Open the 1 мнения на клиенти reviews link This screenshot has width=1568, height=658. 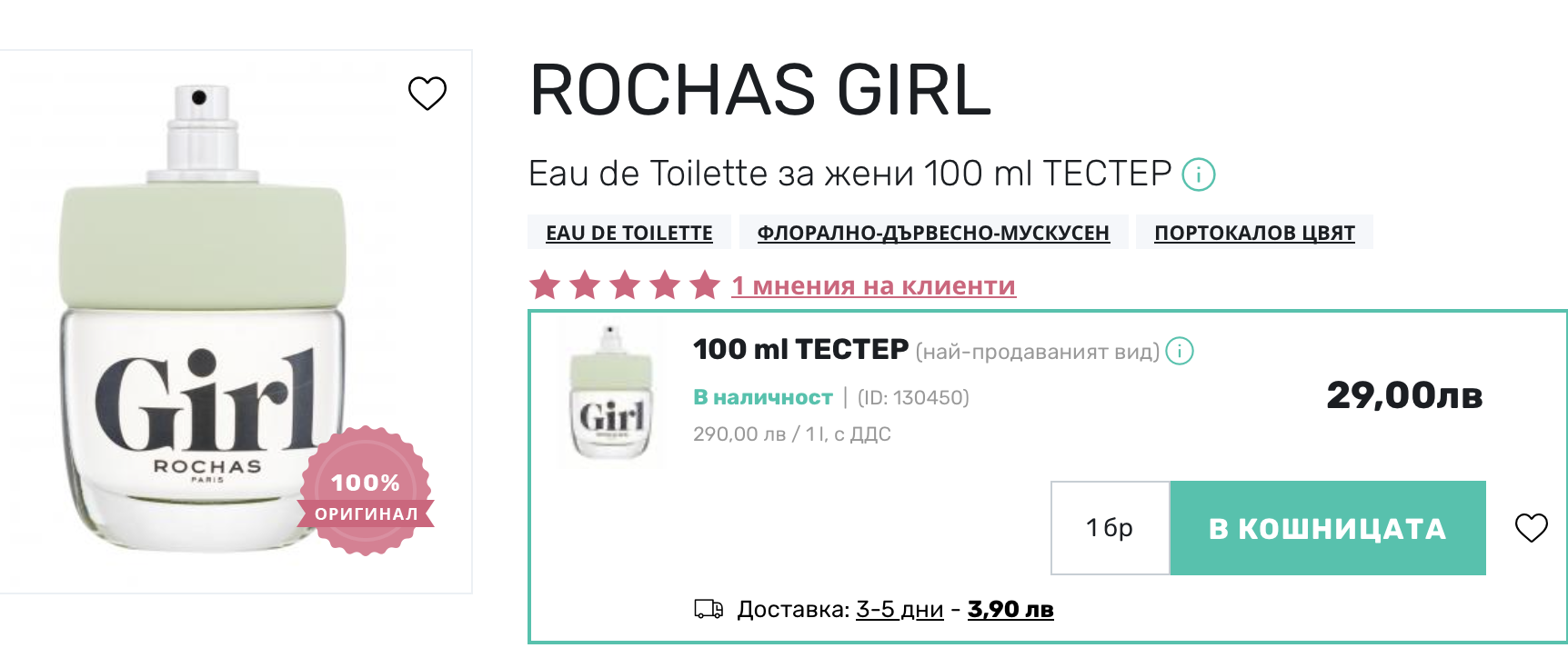pyautogui.click(x=873, y=285)
